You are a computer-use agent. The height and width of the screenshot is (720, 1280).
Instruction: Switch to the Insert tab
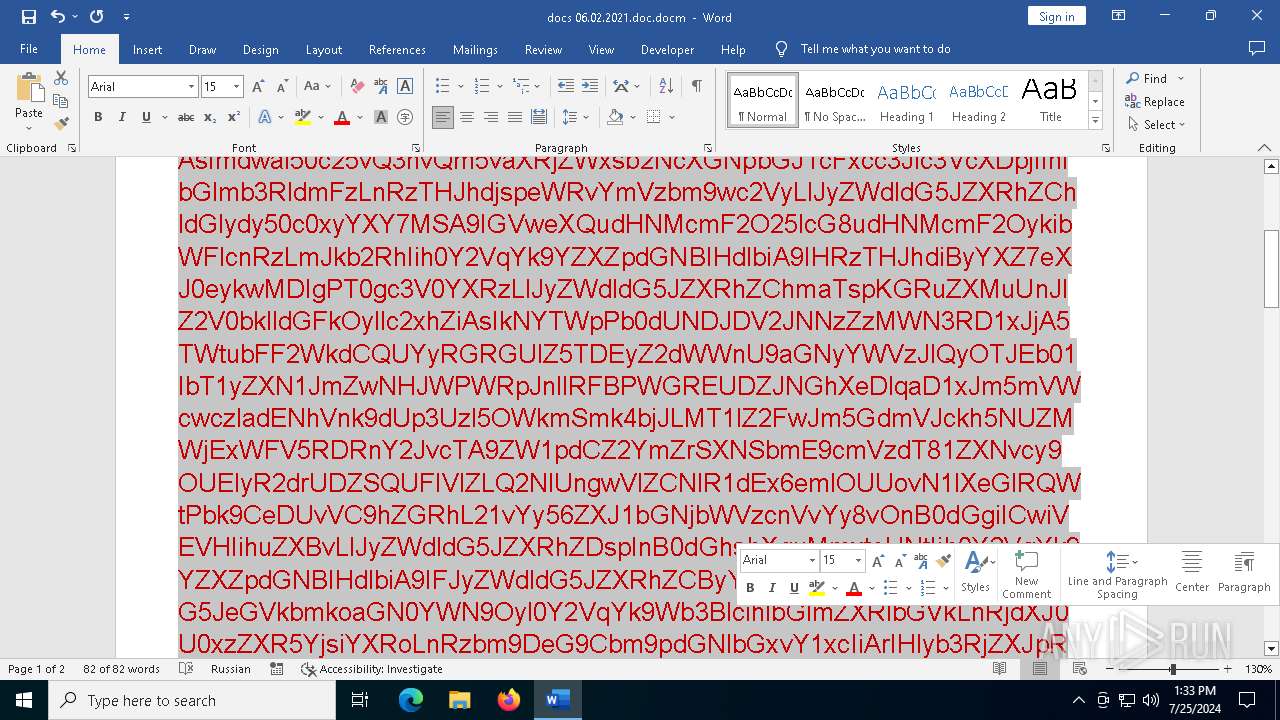[x=147, y=49]
